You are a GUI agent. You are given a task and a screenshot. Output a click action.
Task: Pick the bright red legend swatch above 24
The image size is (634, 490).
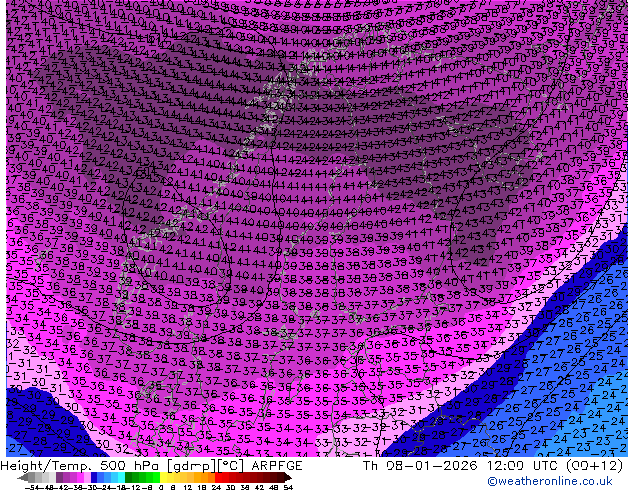[x=218, y=478]
